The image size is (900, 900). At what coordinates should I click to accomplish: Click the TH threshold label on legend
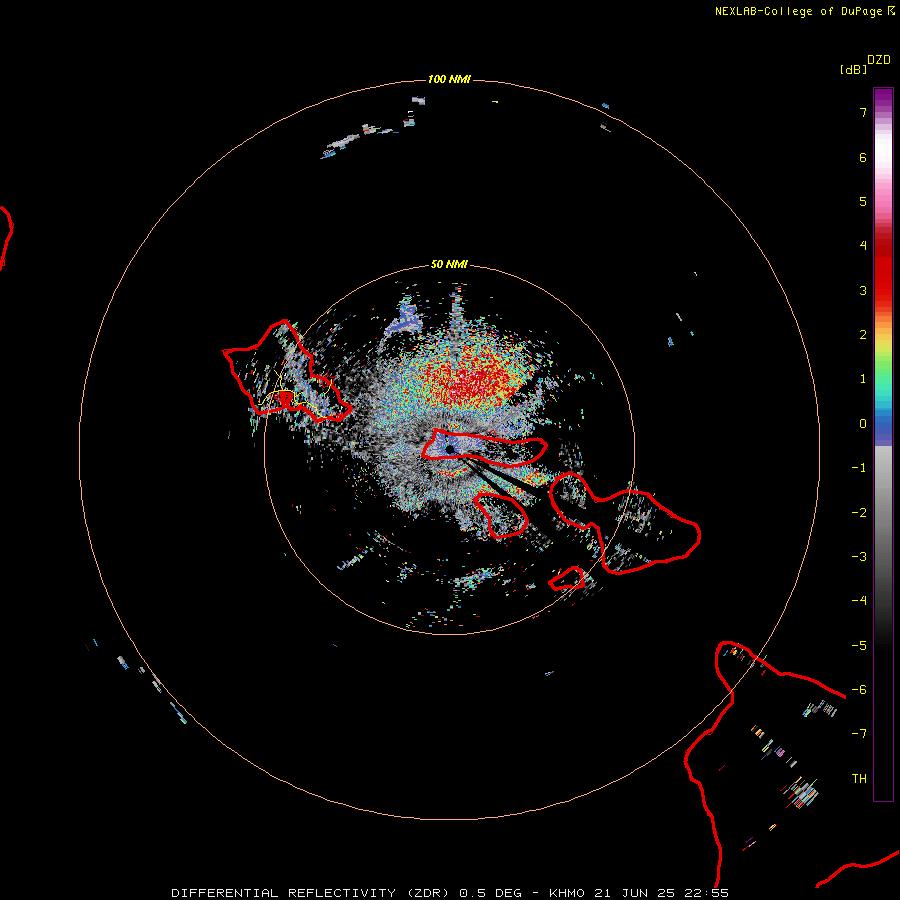coord(859,779)
